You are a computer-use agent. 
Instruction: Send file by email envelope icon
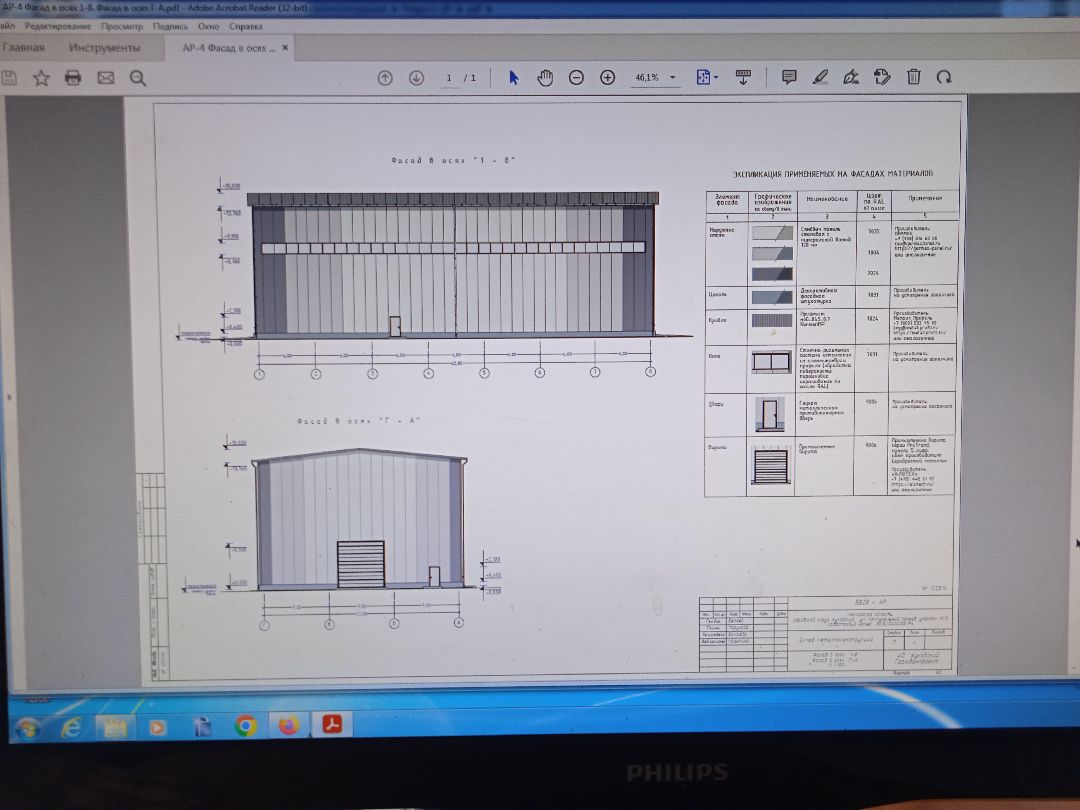click(105, 78)
